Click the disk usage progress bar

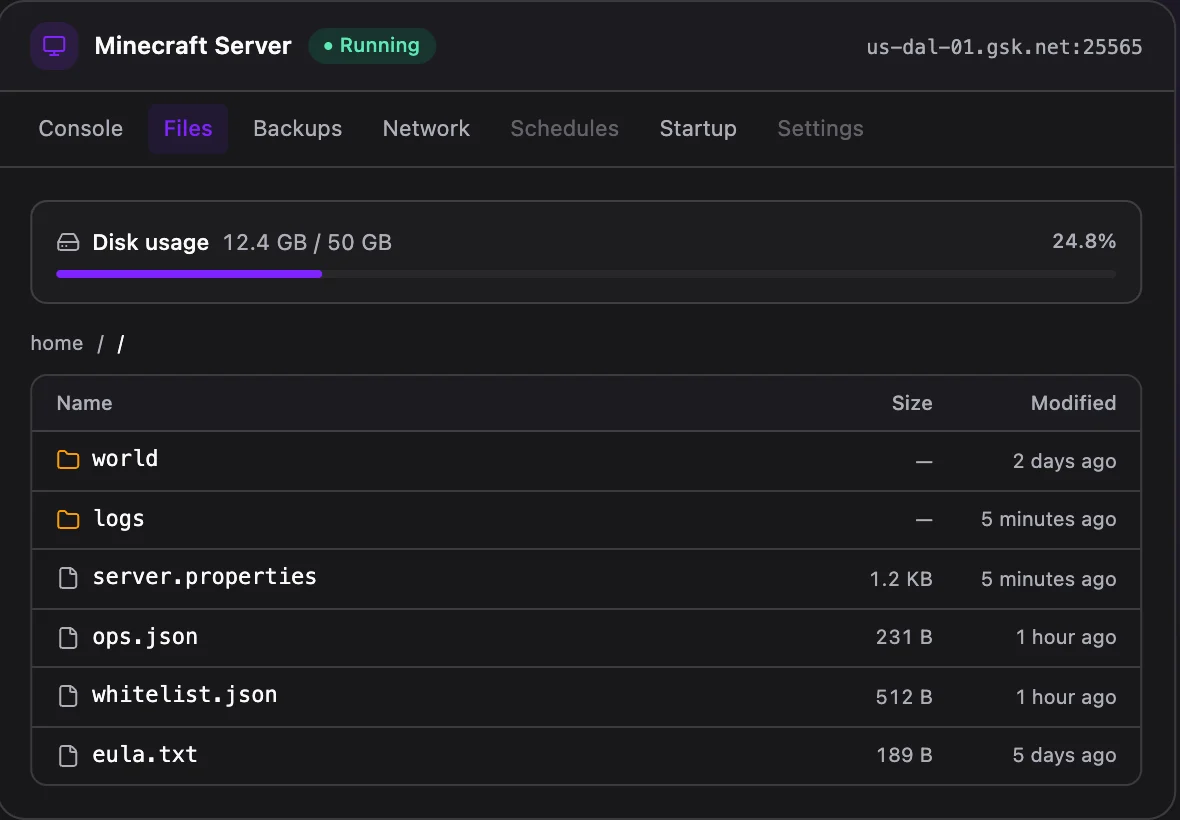586,274
